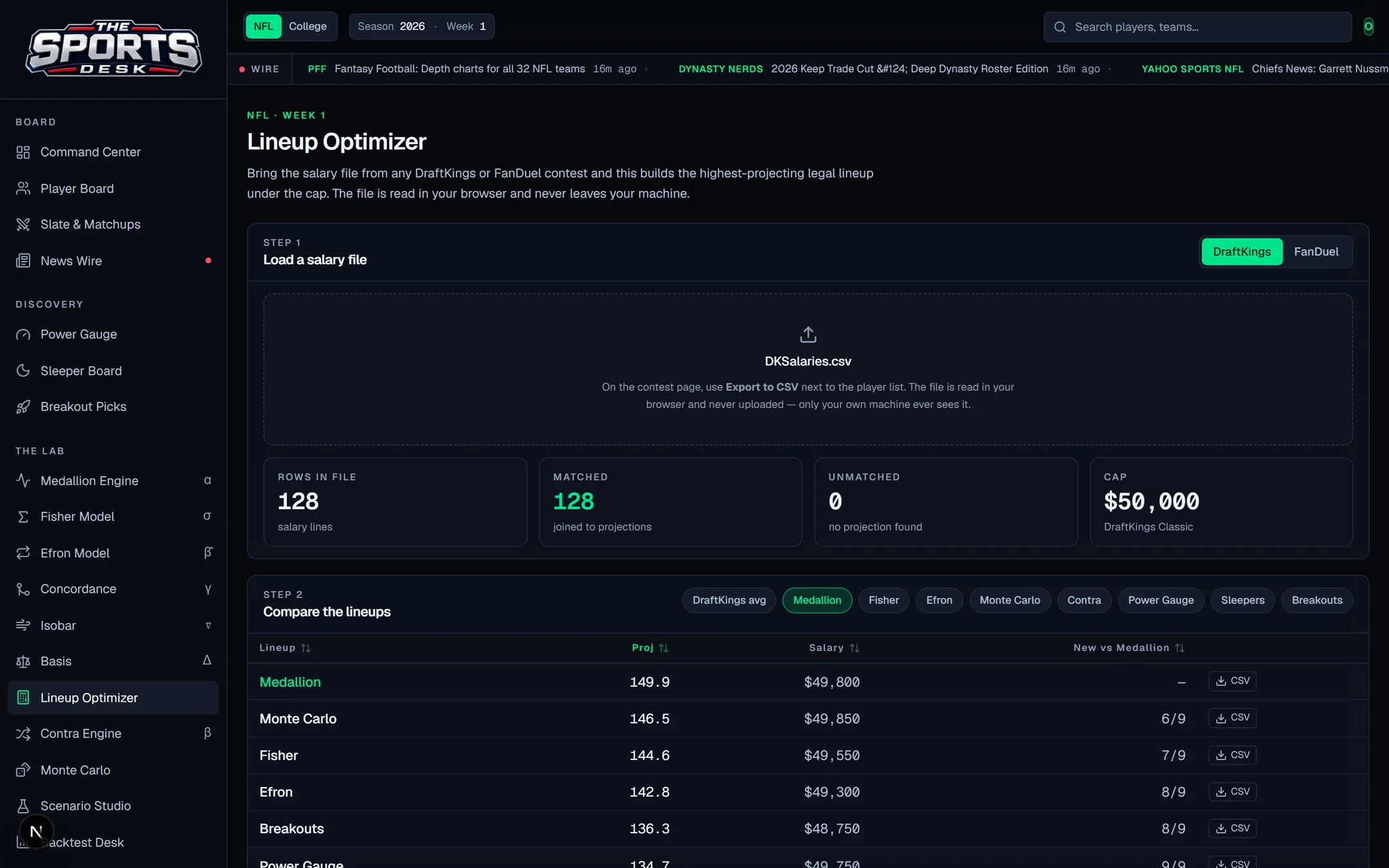Image resolution: width=1389 pixels, height=868 pixels.
Task: Click the Isobar wind icon
Action: pyautogui.click(x=23, y=625)
